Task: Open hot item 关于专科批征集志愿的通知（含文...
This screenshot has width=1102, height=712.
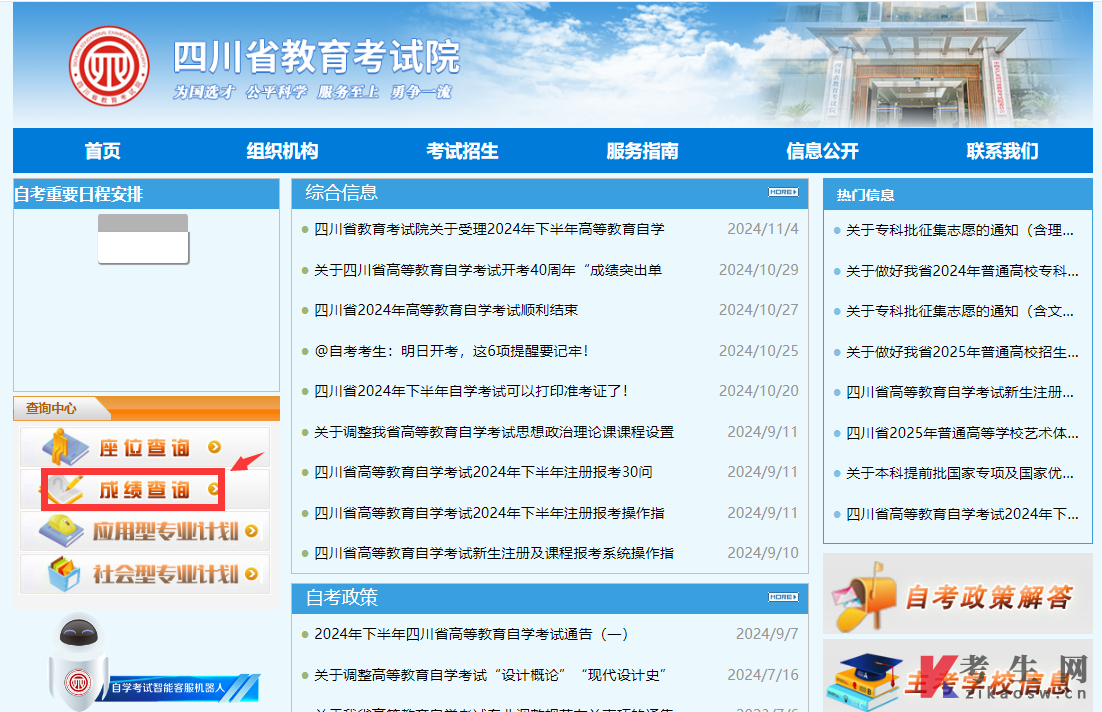Action: click(x=959, y=311)
